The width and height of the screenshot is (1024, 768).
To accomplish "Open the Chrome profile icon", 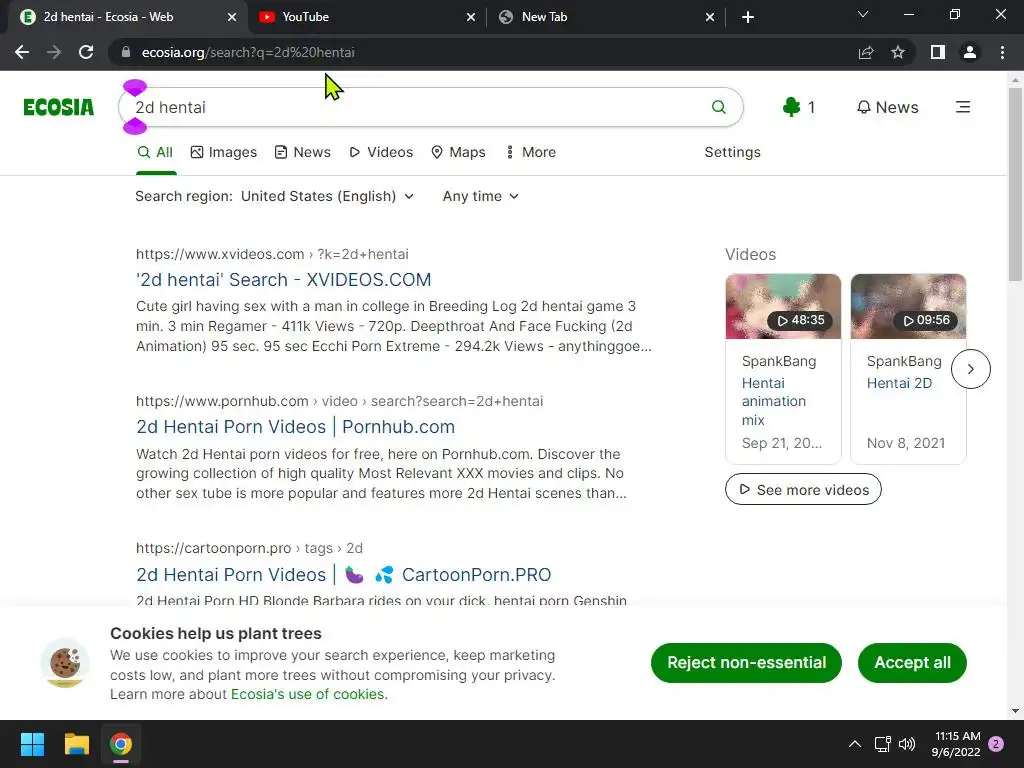I will coord(970,52).
